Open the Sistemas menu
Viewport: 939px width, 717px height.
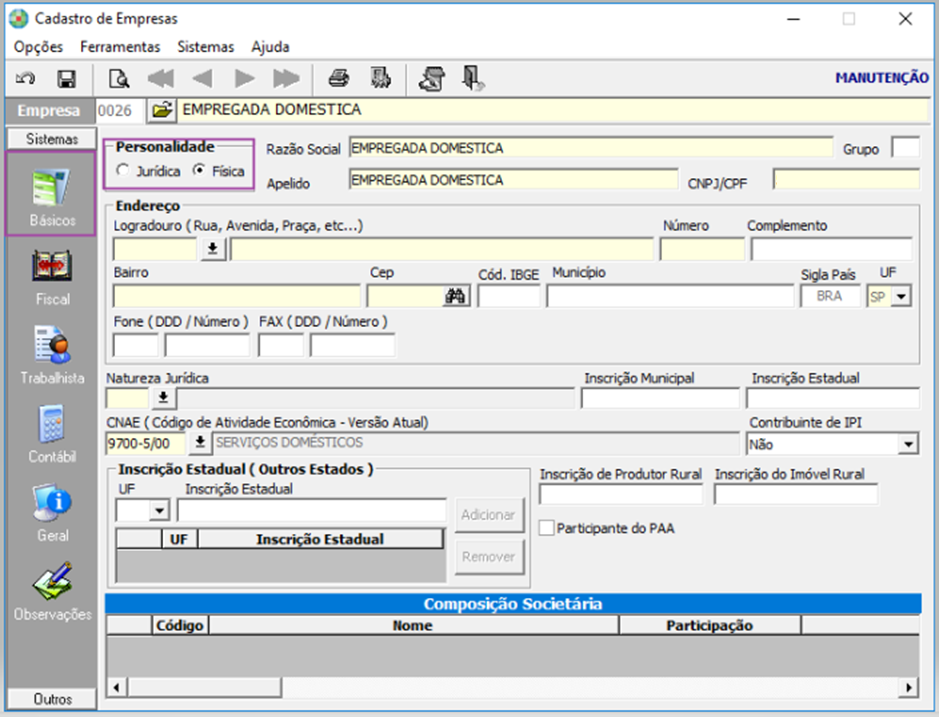click(x=205, y=47)
